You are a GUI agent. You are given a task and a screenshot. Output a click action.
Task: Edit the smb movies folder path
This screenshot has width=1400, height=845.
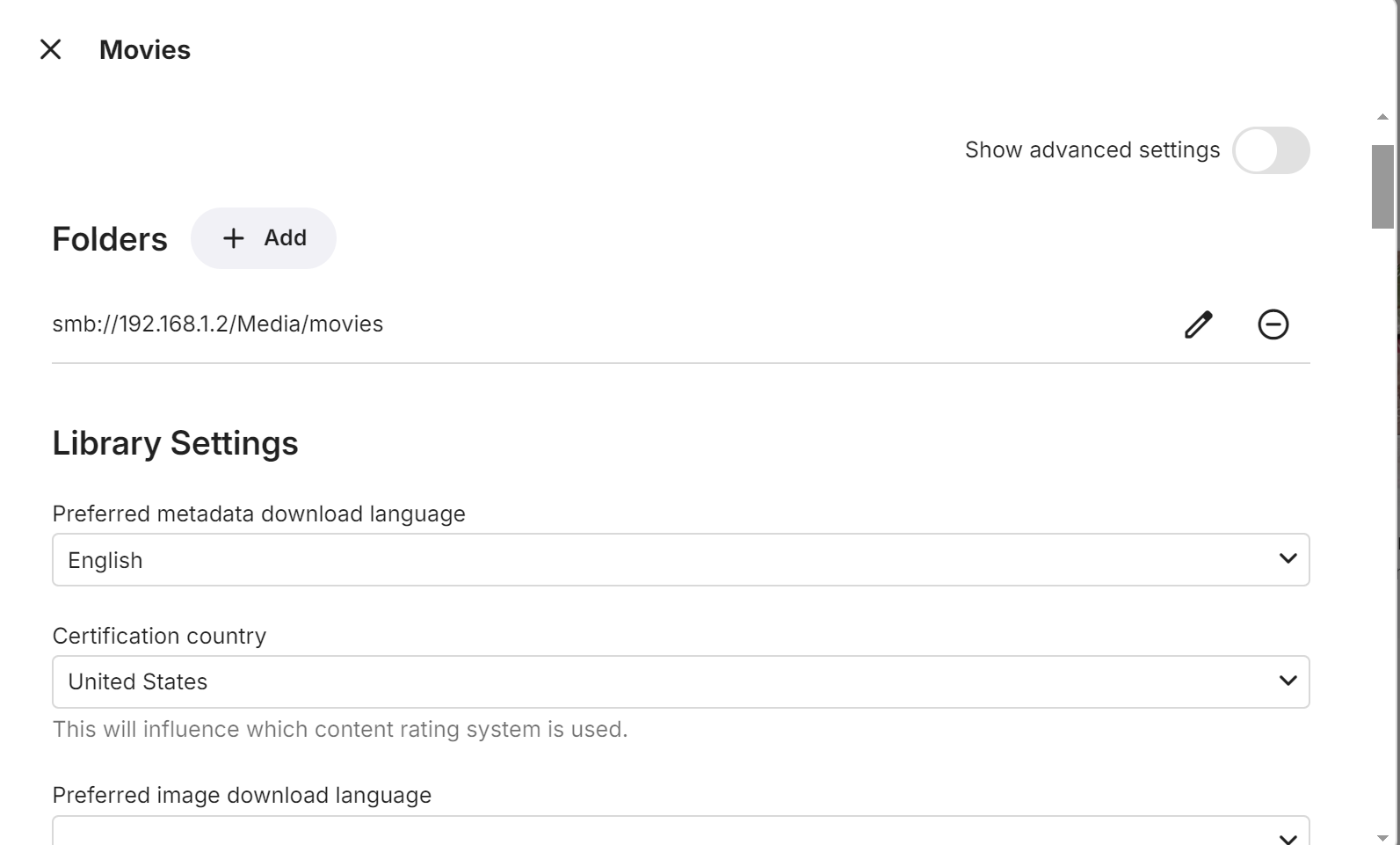pos(1198,324)
